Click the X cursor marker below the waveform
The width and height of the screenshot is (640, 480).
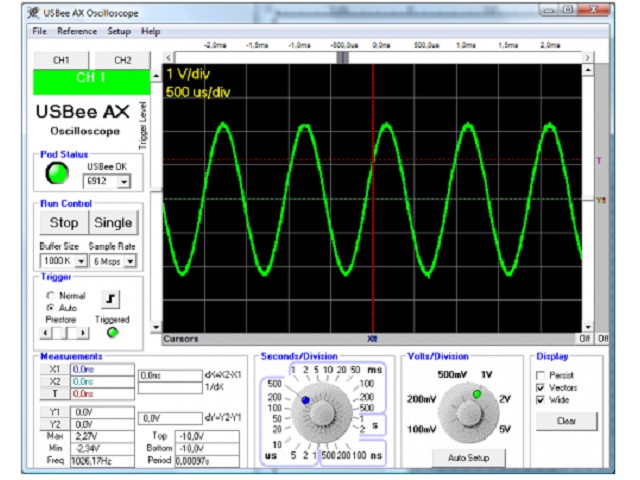[x=372, y=339]
